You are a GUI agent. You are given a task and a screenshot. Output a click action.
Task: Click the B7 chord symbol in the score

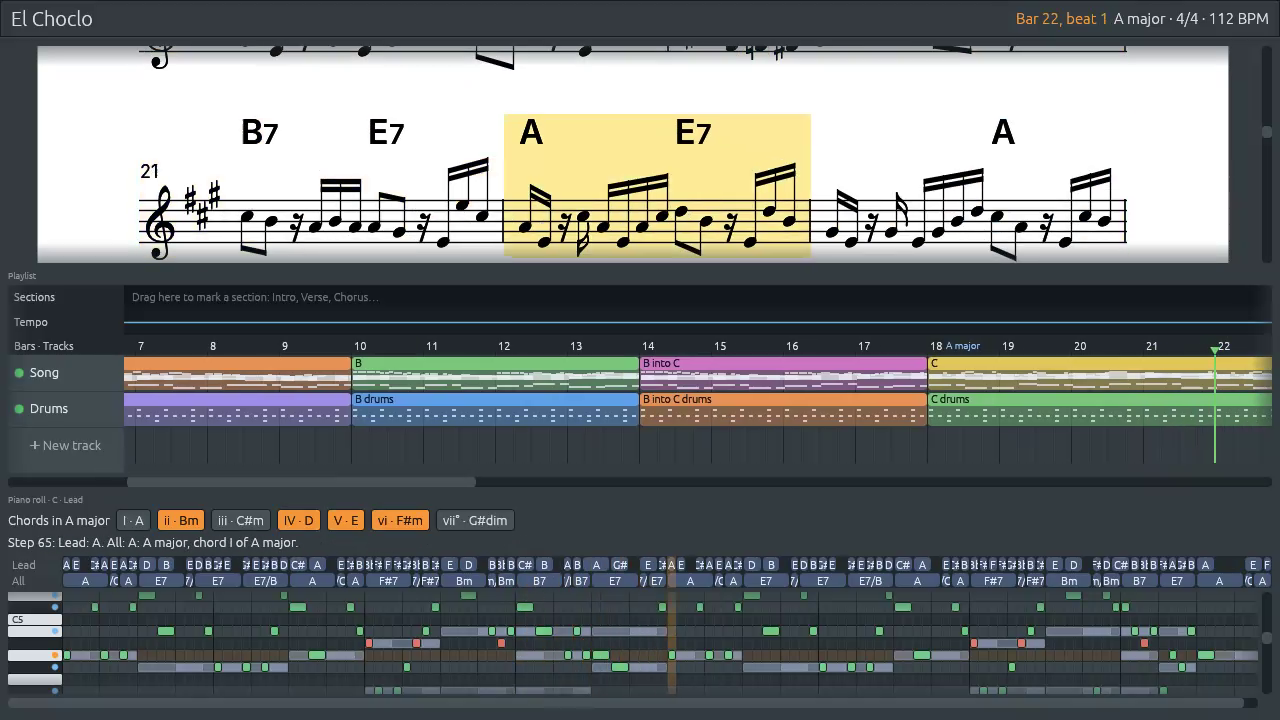pyautogui.click(x=259, y=132)
